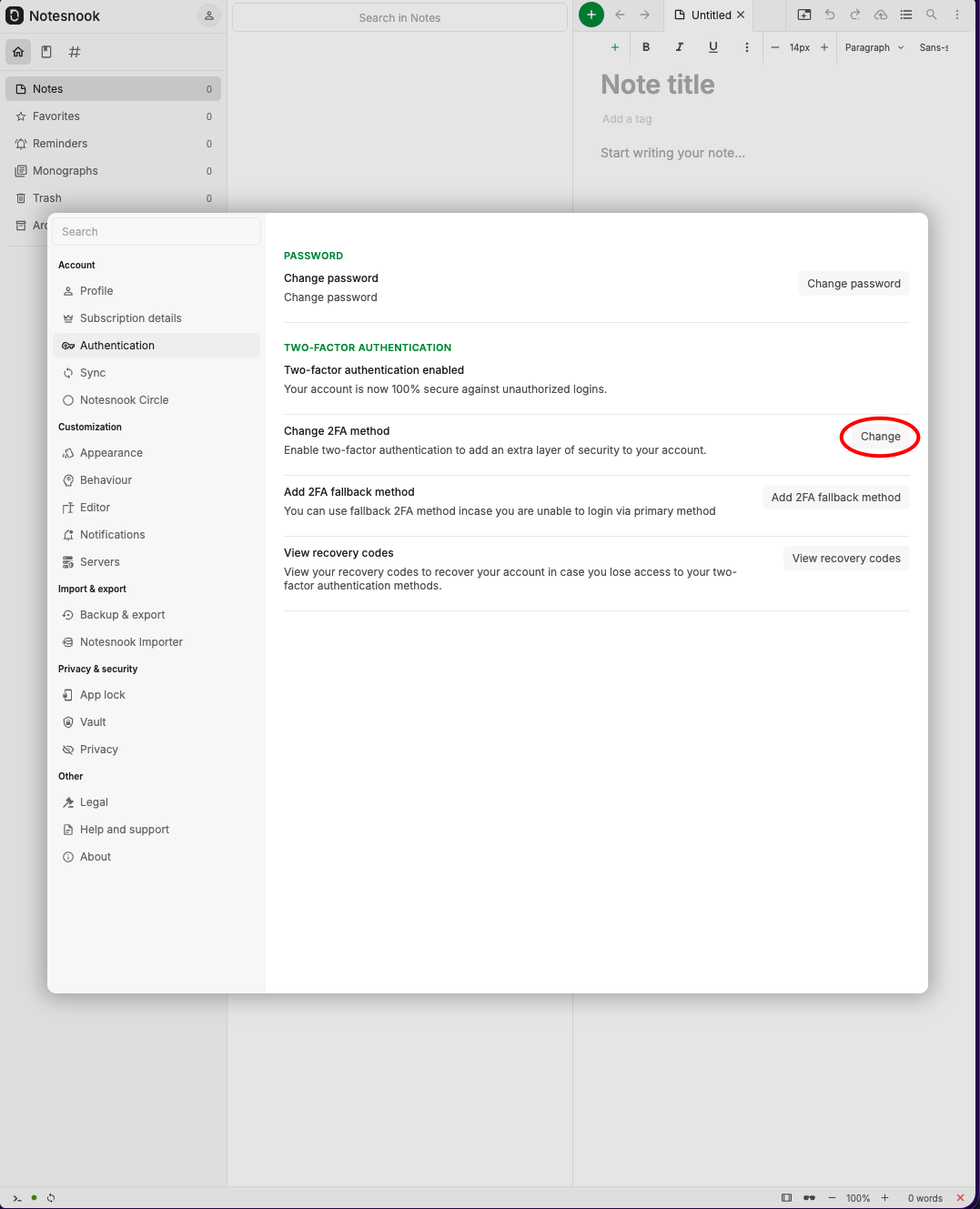This screenshot has height=1209, width=980.
Task: Open editor header three-dot menu
Action: pyautogui.click(x=957, y=15)
